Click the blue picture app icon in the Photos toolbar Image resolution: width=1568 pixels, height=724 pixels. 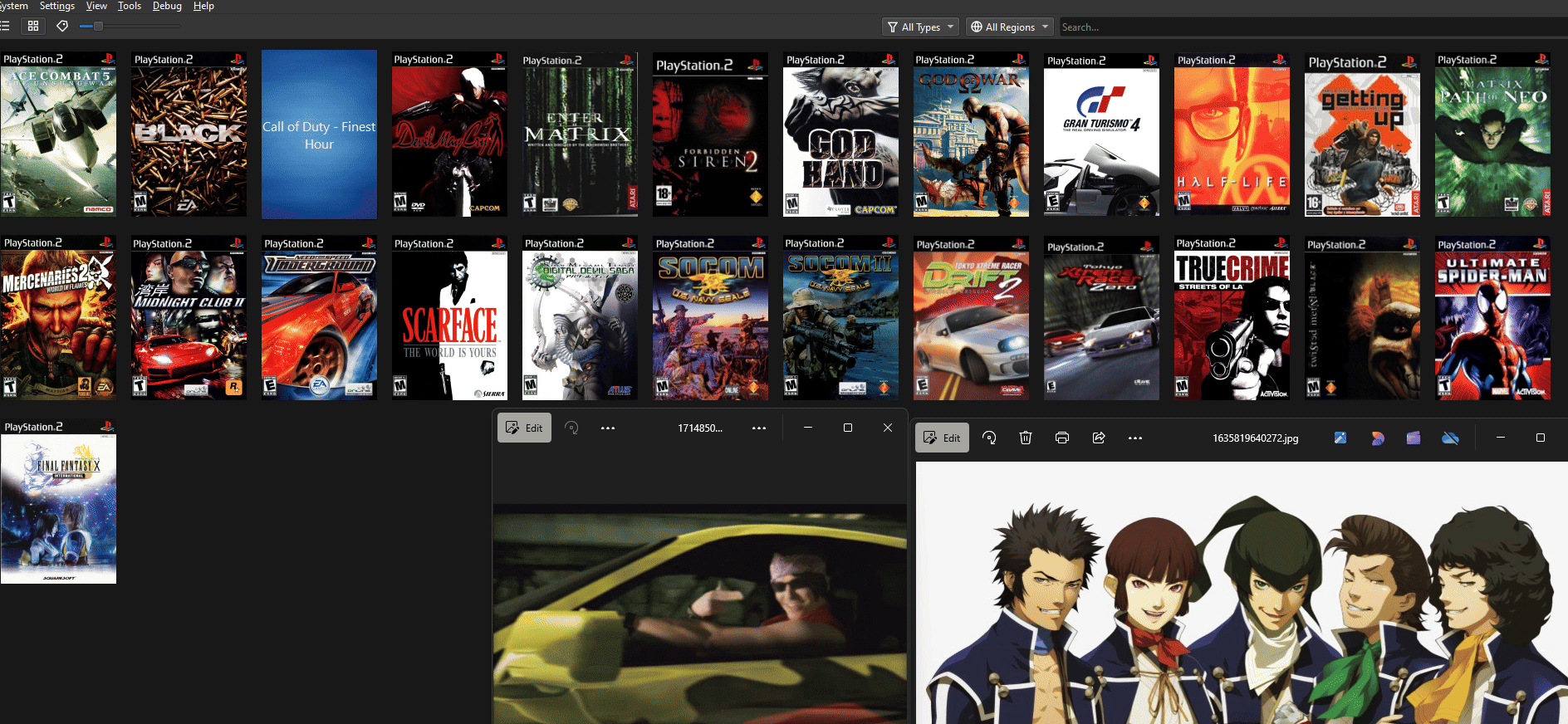coord(1340,438)
